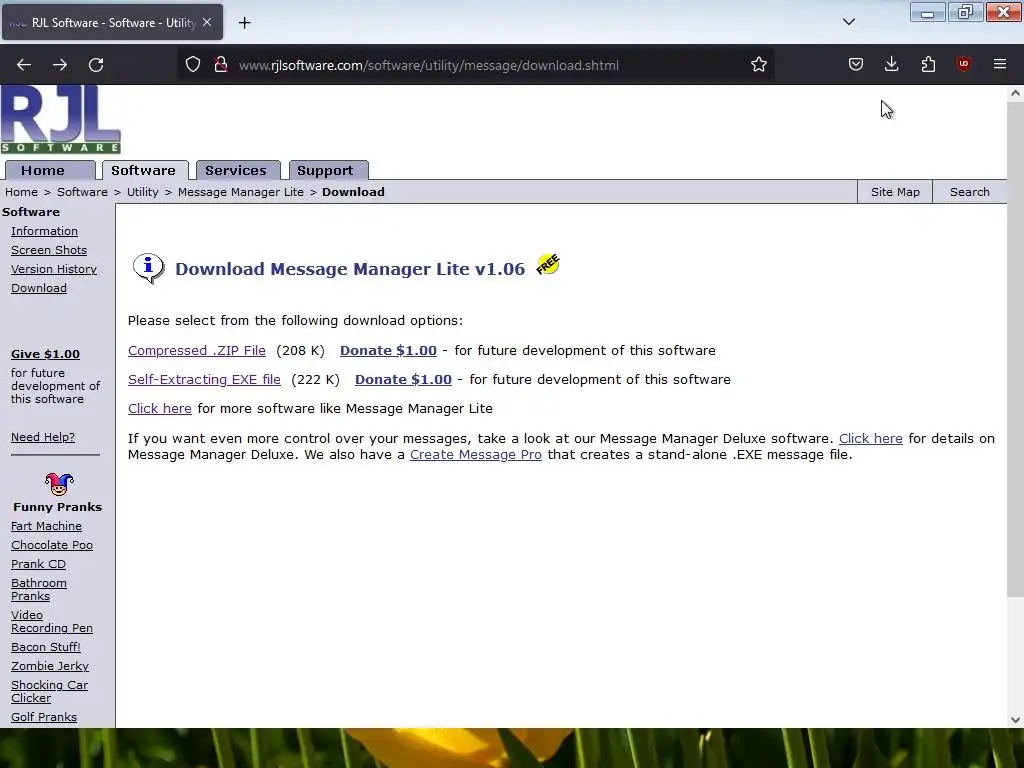Click Home in the breadcrumb

pos(22,192)
